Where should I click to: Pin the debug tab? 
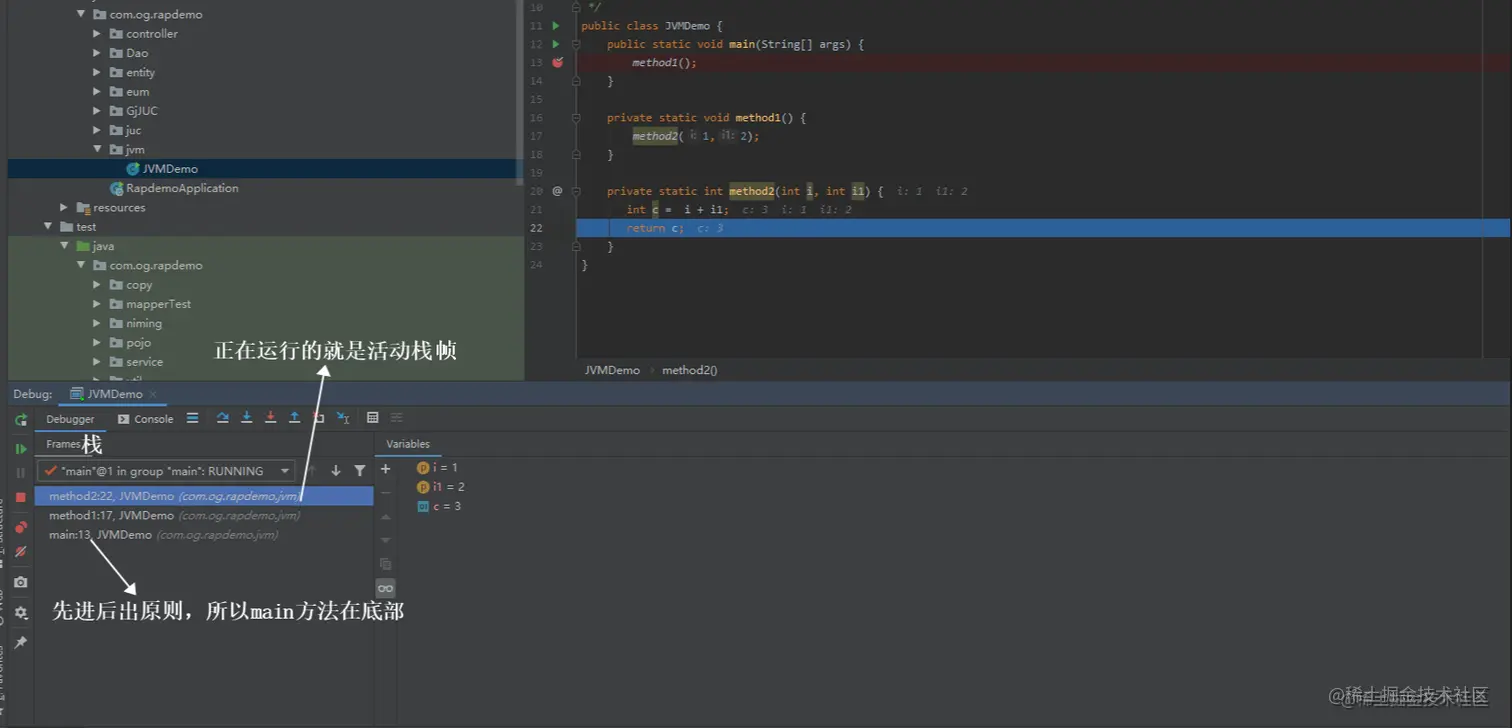click(x=20, y=642)
